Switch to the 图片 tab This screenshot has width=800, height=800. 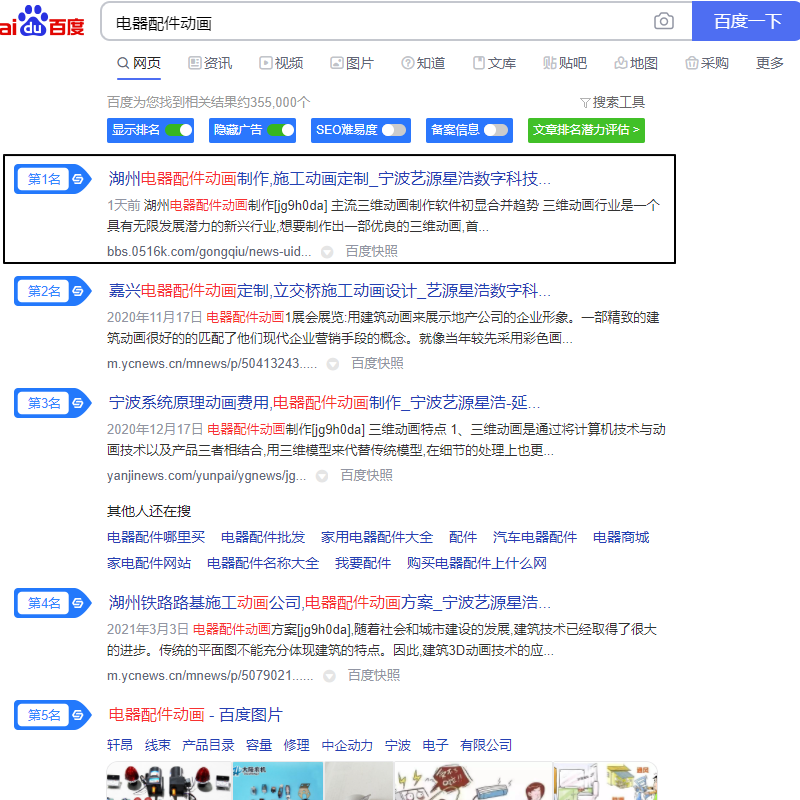352,63
